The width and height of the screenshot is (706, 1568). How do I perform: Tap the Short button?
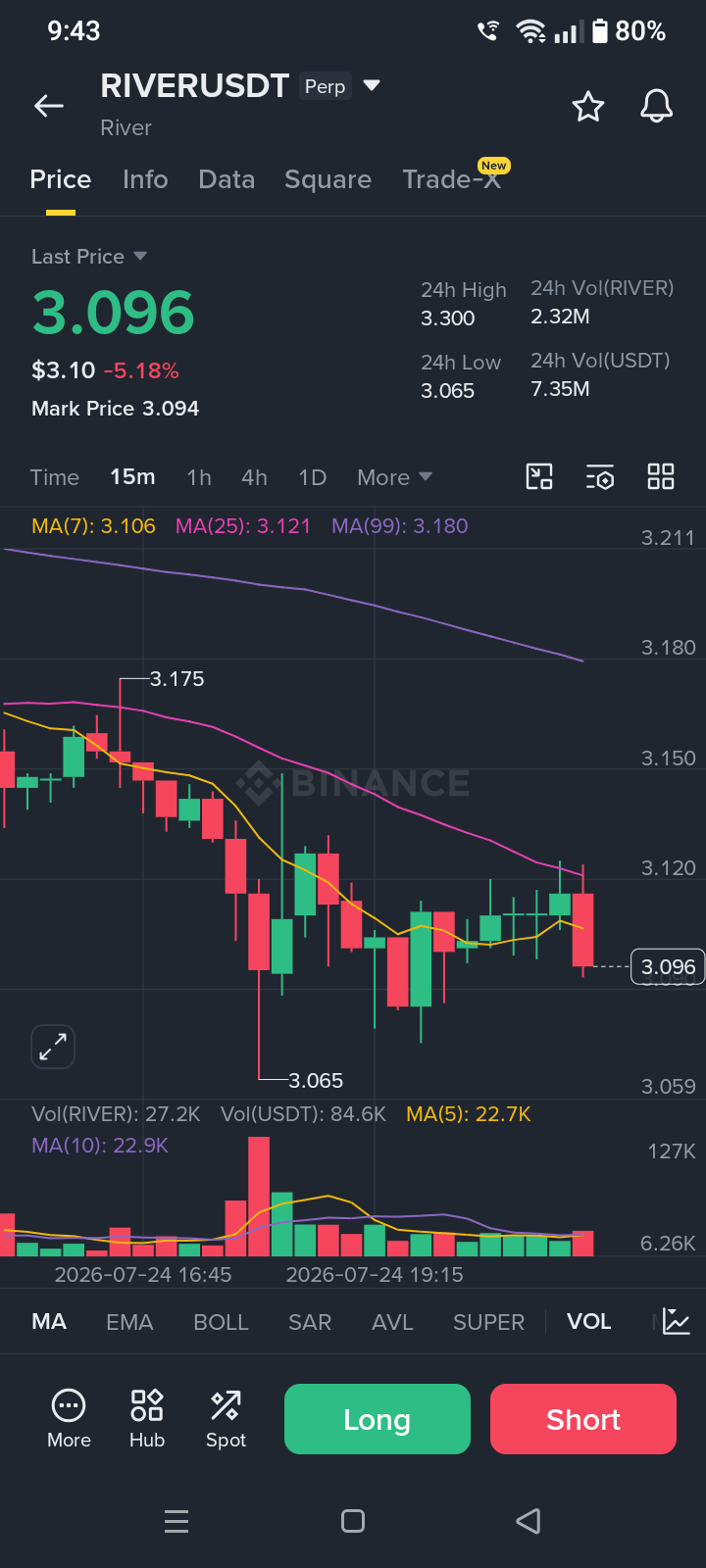[x=583, y=1419]
